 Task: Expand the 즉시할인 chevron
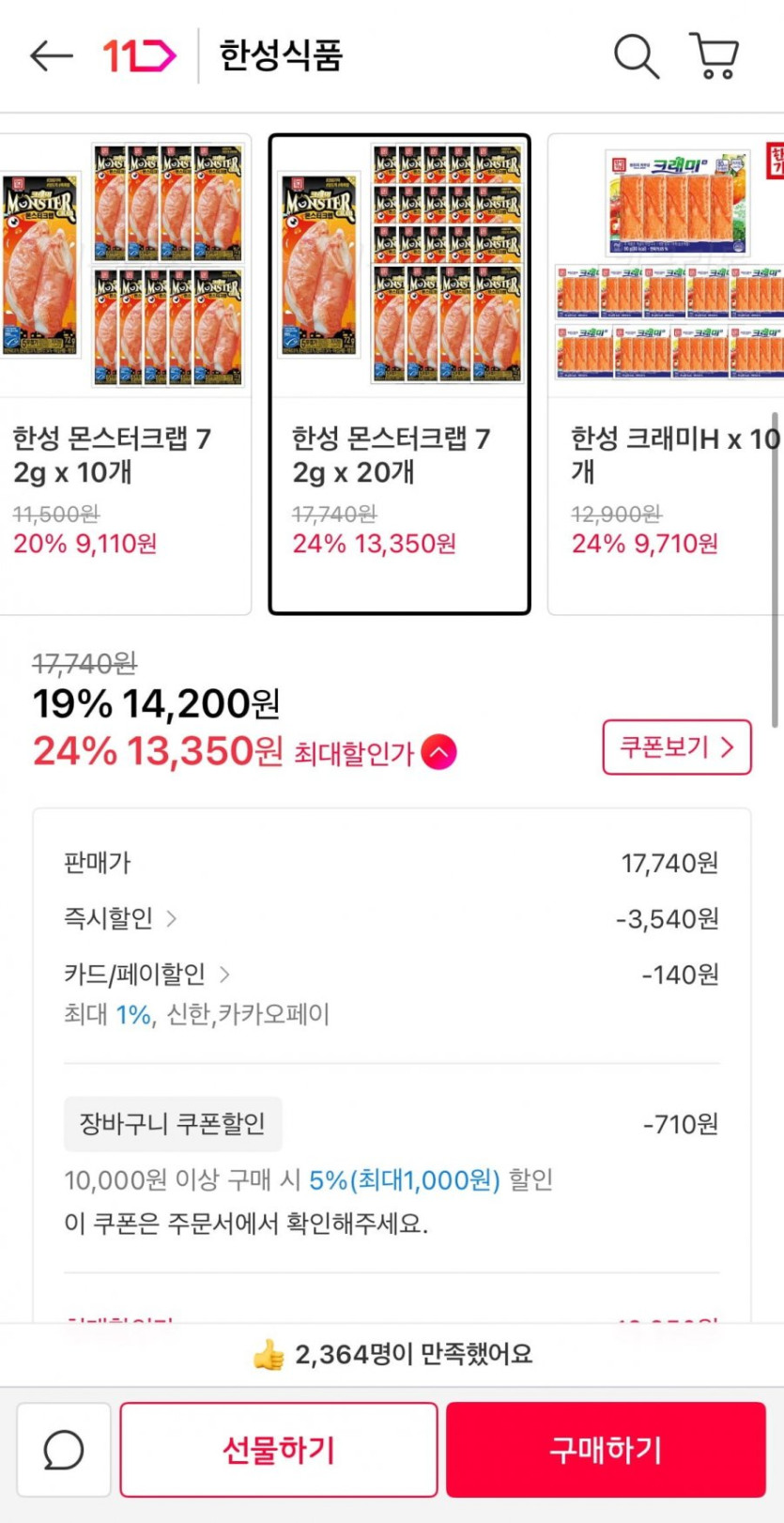coord(172,918)
